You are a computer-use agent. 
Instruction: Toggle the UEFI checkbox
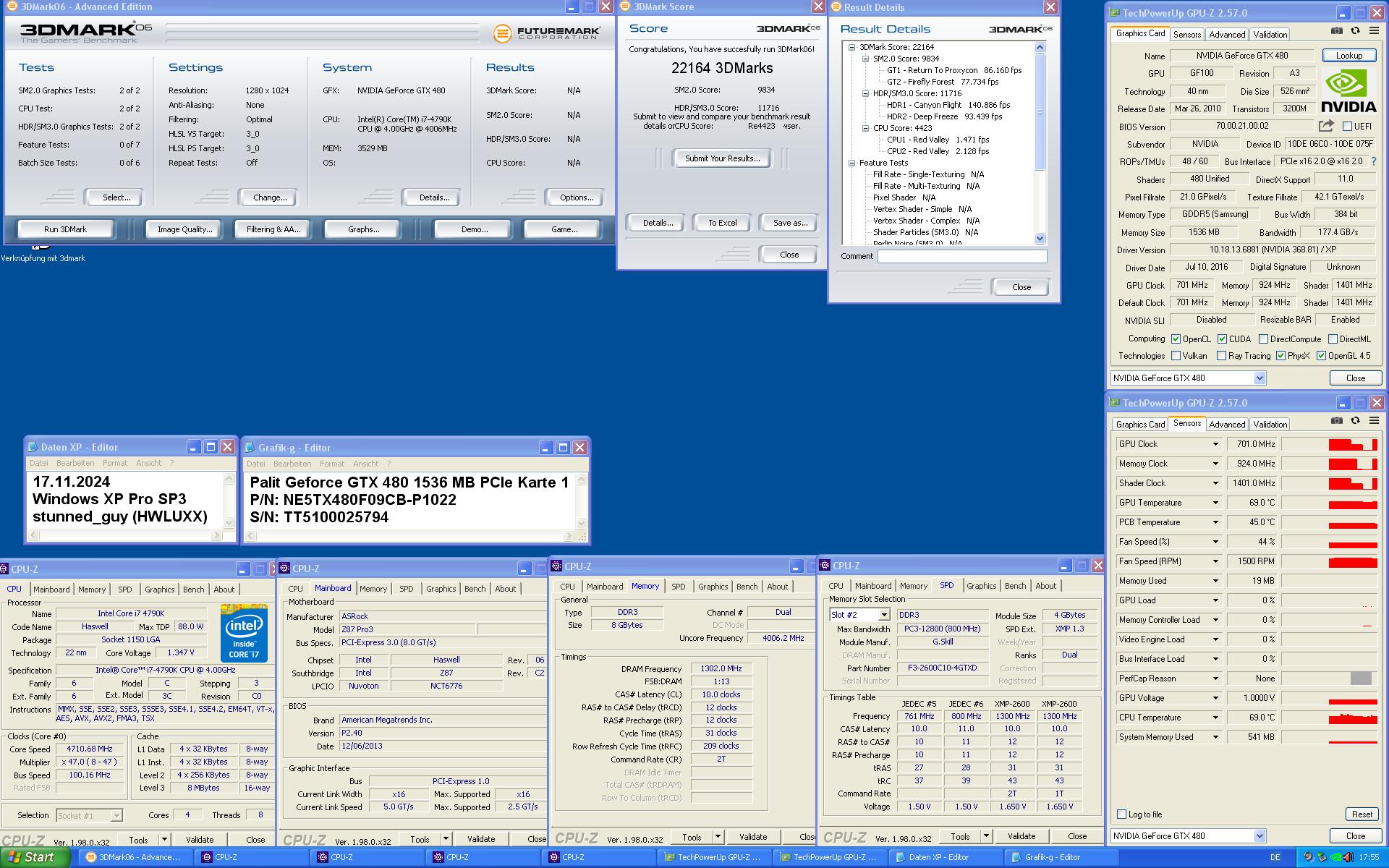click(x=1347, y=127)
